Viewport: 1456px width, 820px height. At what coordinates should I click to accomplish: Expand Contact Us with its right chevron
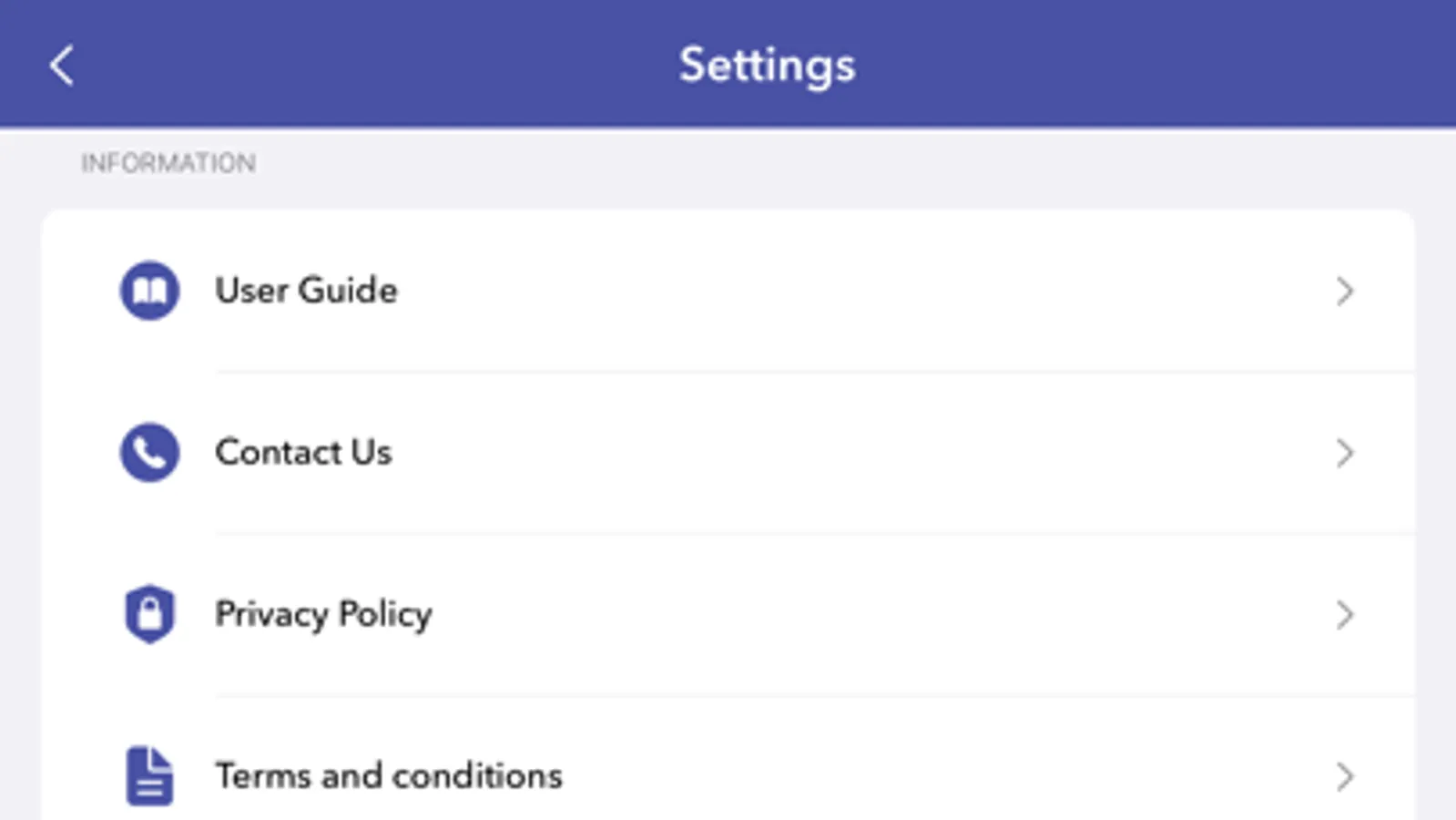pyautogui.click(x=1344, y=453)
